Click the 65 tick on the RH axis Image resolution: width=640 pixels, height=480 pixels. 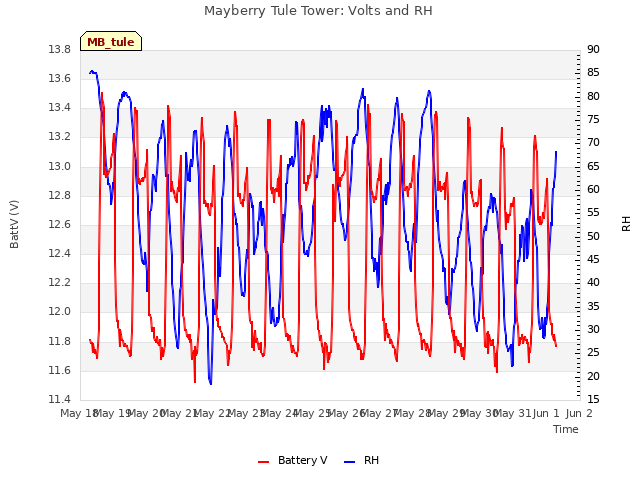pos(593,167)
